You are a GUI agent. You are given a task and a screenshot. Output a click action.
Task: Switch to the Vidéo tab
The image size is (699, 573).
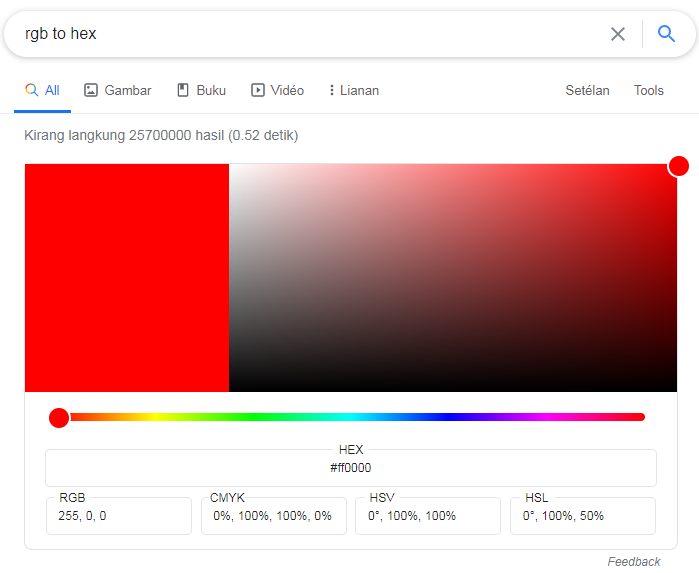[277, 91]
